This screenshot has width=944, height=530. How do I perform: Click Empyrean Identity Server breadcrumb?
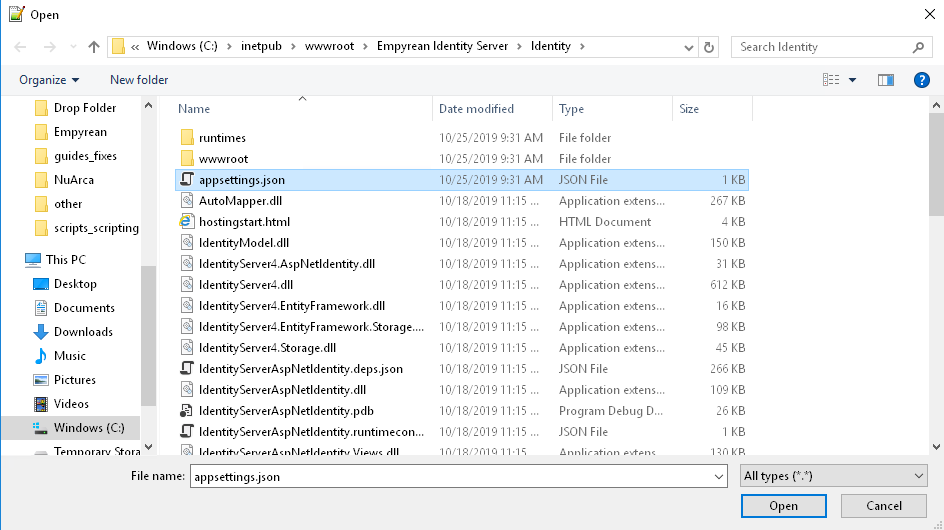click(442, 46)
